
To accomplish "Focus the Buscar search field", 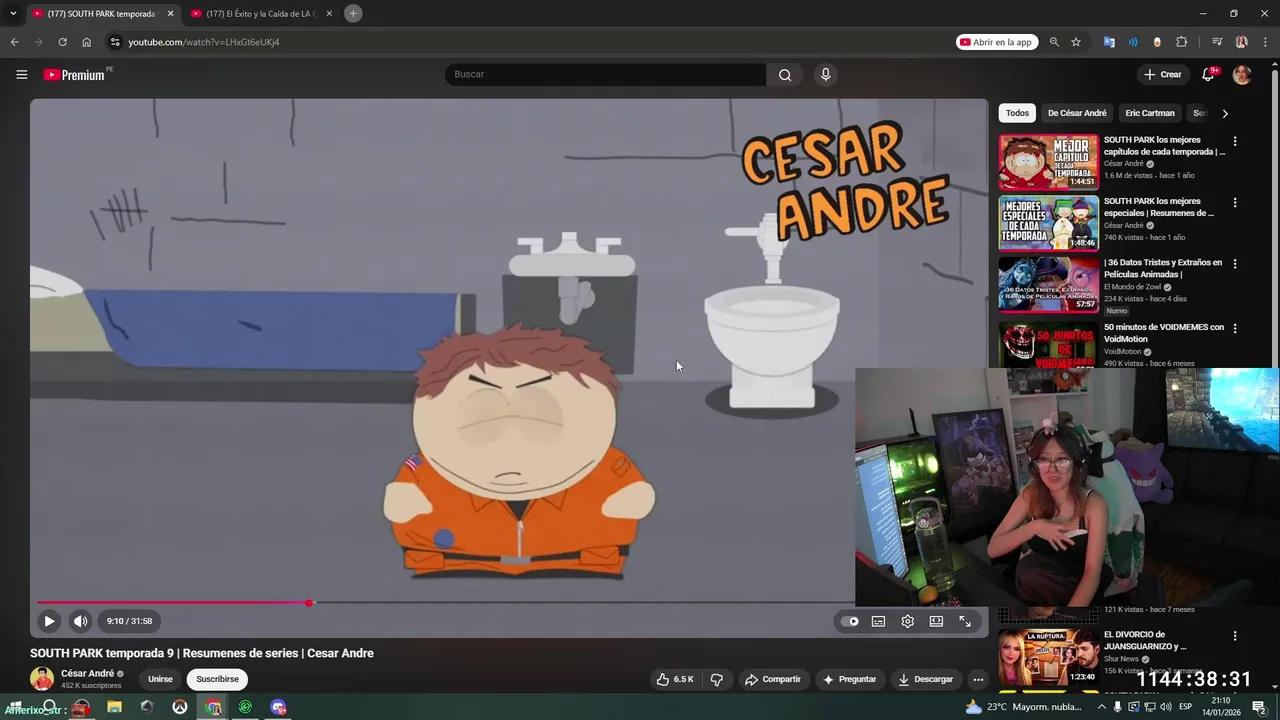I will pyautogui.click(x=605, y=74).
